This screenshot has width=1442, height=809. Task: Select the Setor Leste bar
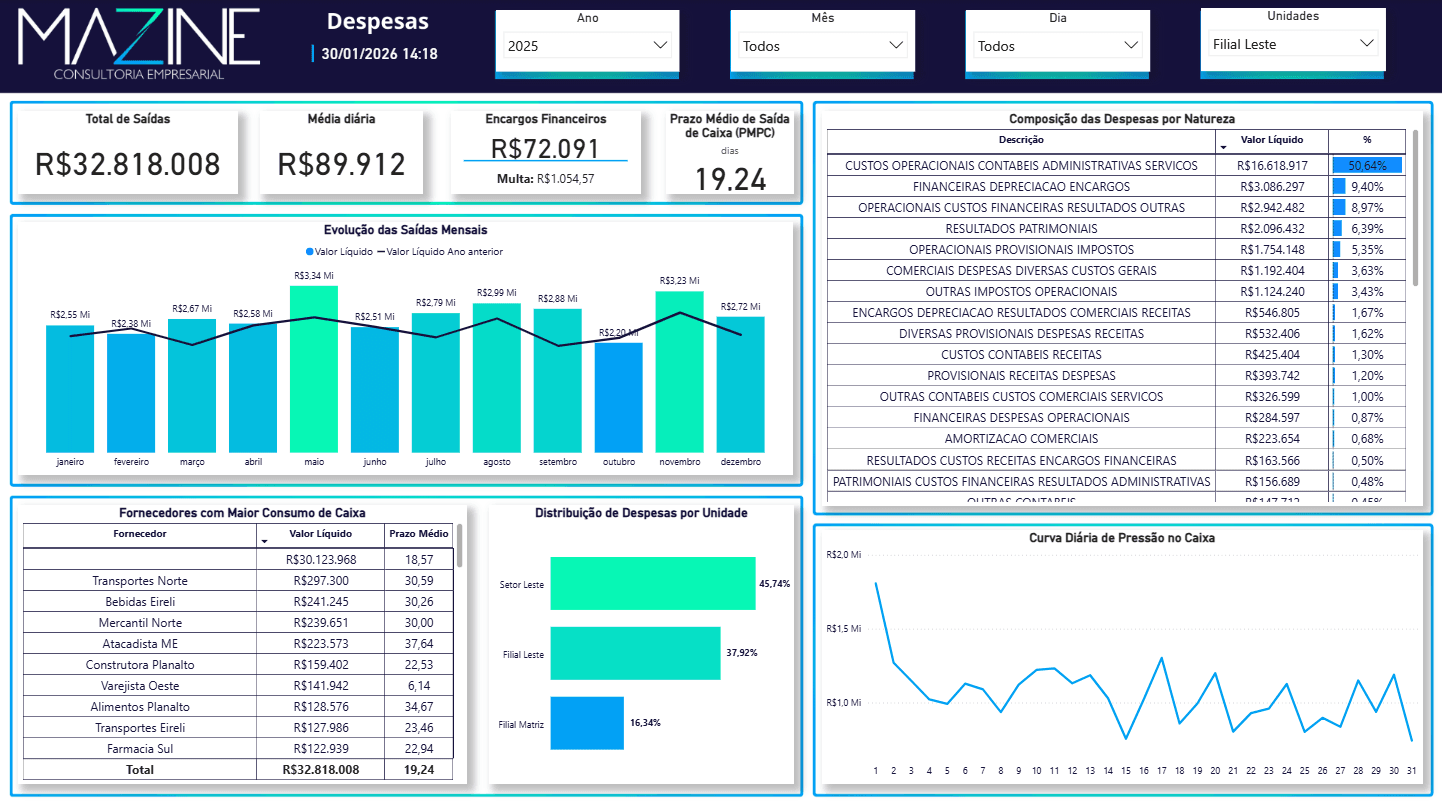click(652, 583)
